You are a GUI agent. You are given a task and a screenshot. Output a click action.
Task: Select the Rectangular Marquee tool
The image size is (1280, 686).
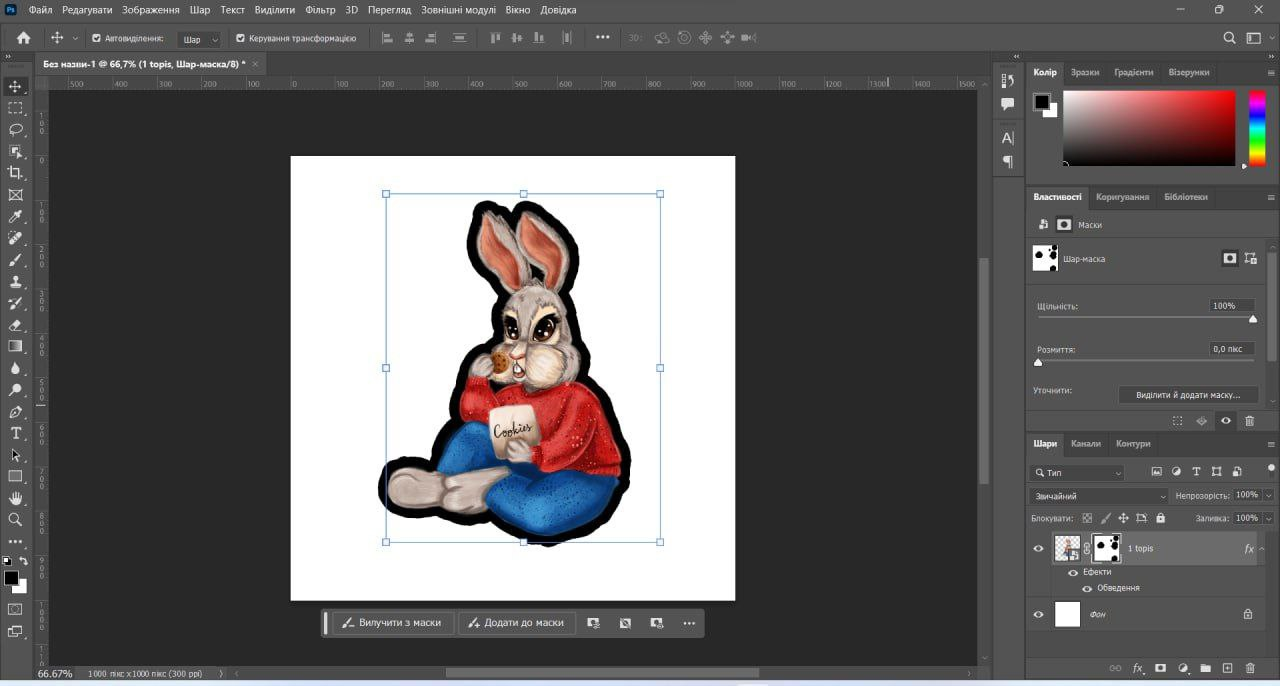15,108
